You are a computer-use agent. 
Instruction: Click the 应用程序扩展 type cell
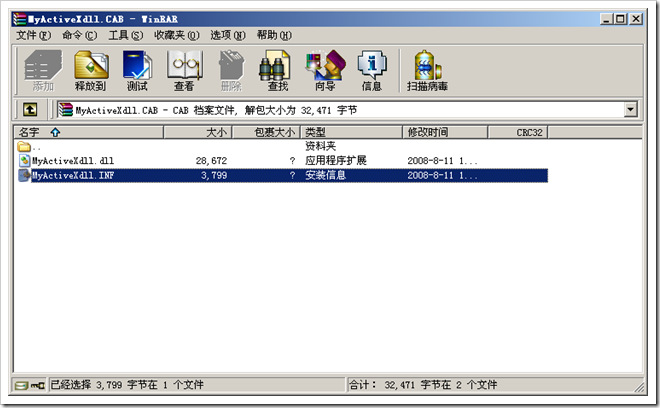[336, 160]
